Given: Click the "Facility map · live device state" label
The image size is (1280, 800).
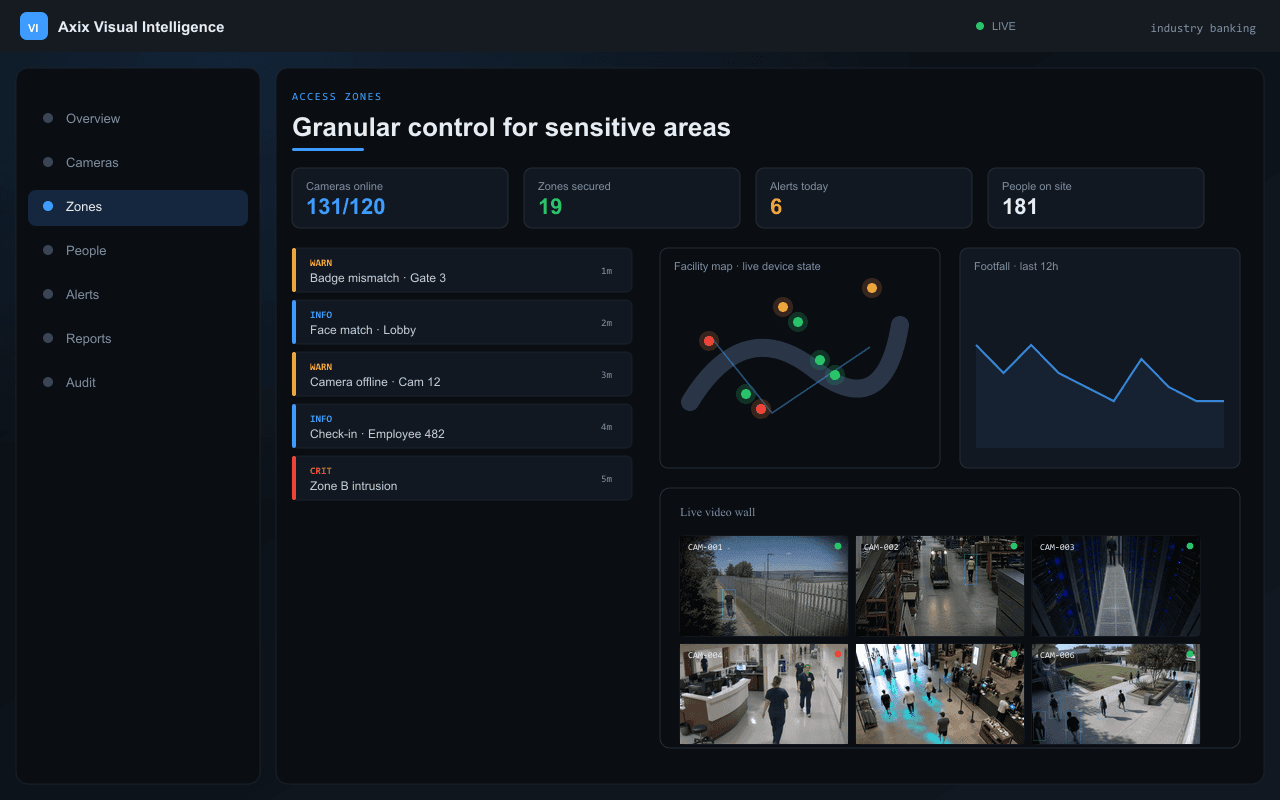Looking at the screenshot, I should point(747,266).
